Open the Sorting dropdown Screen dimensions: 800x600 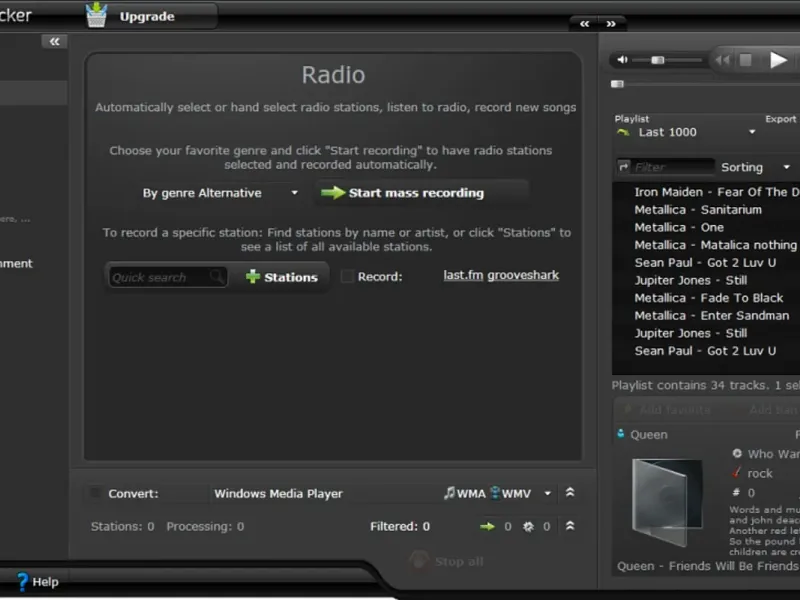(x=786, y=167)
